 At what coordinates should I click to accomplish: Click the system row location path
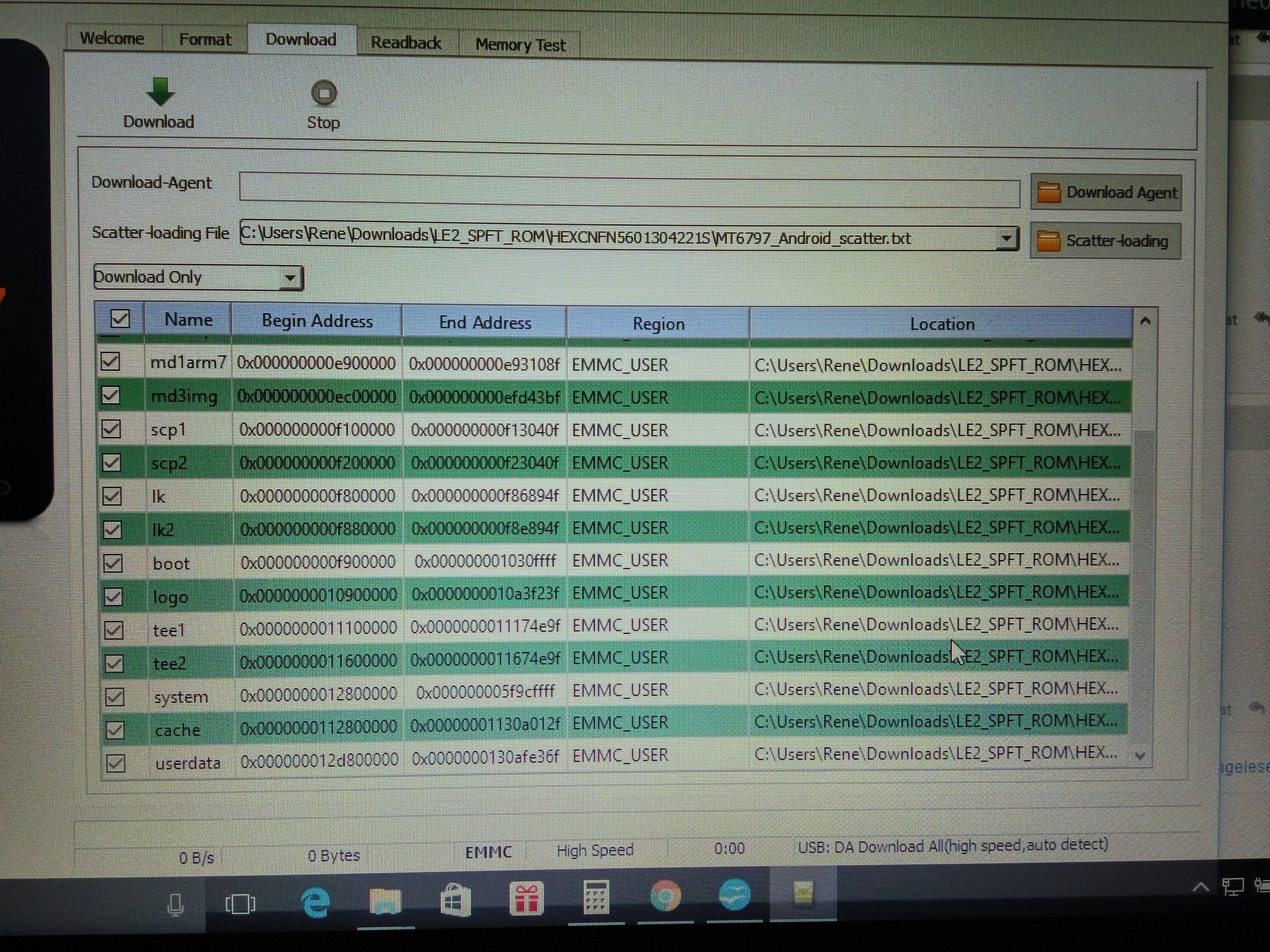tap(935, 689)
